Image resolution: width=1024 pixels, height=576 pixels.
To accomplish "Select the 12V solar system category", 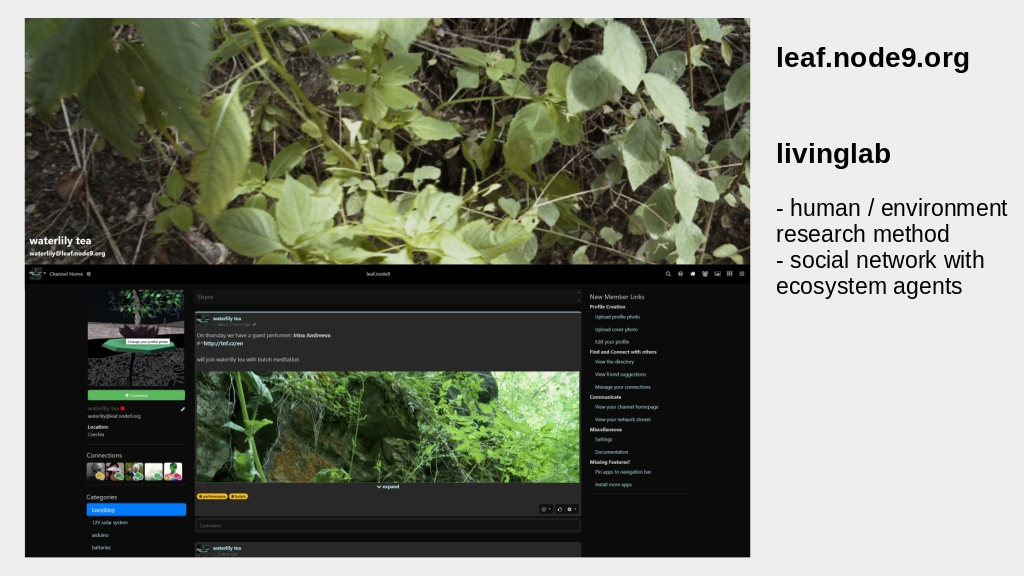I will click(110, 522).
